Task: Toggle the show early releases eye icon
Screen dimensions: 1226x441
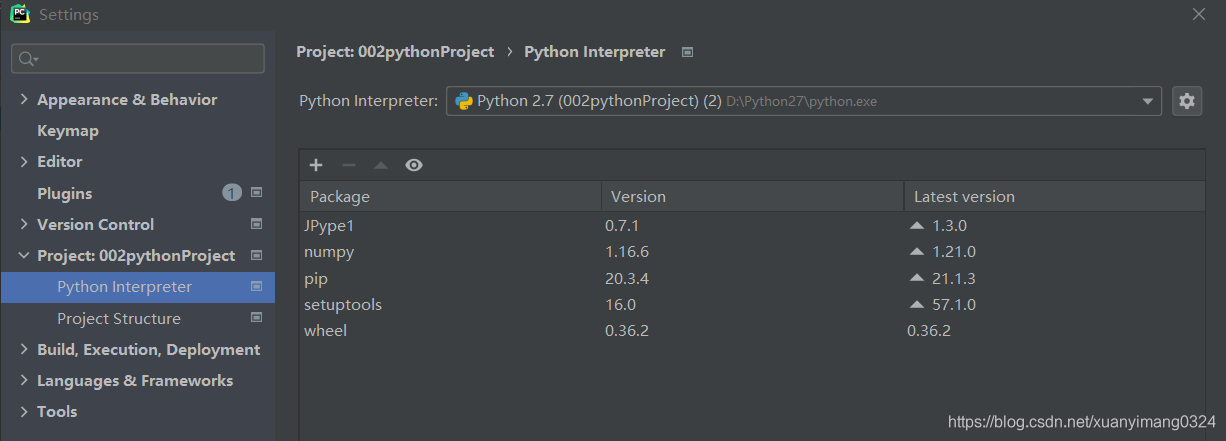Action: [414, 165]
